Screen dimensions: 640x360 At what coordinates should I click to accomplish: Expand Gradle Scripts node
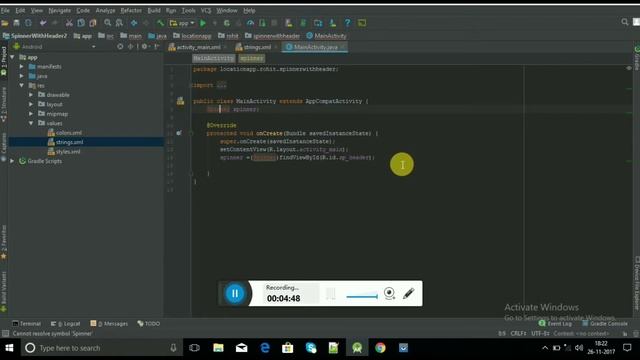pos(12,161)
